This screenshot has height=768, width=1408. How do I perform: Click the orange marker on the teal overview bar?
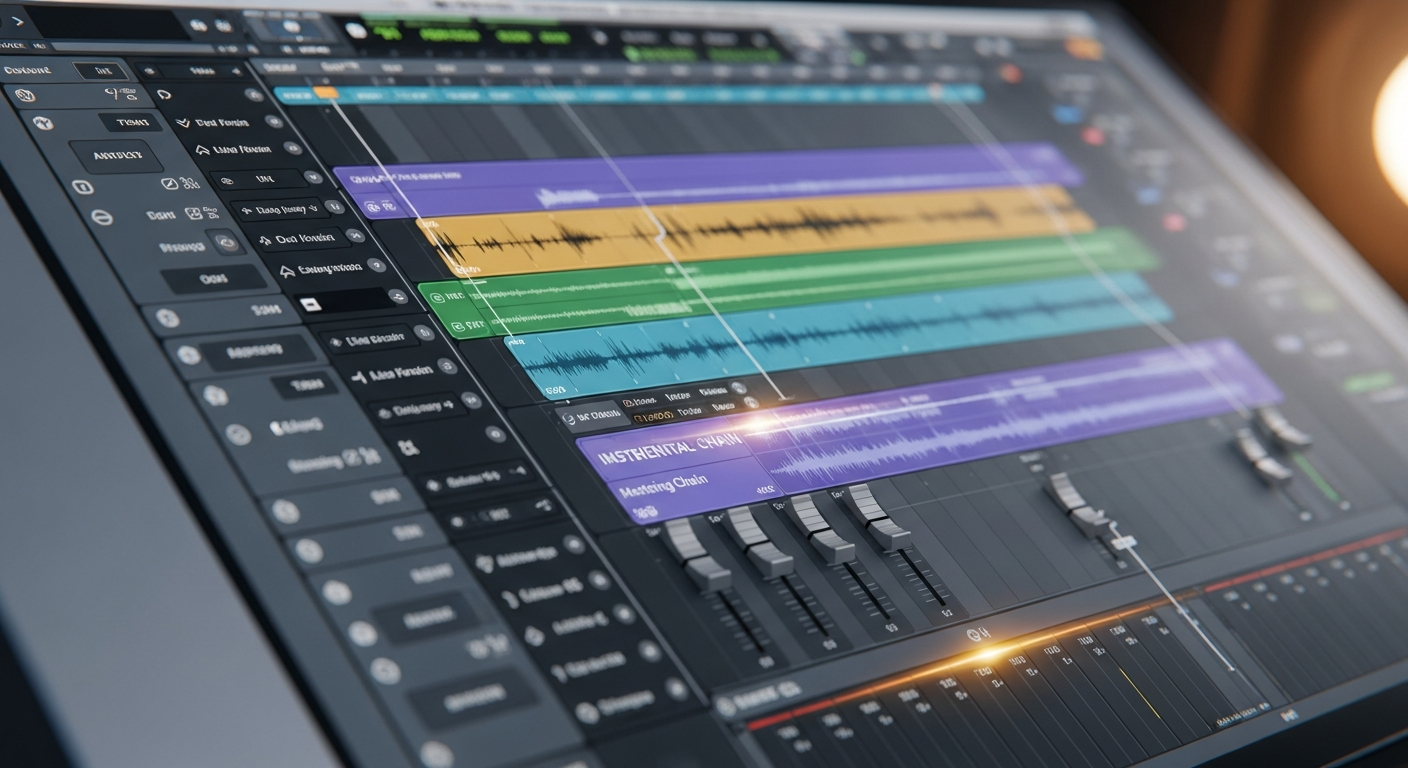(325, 93)
